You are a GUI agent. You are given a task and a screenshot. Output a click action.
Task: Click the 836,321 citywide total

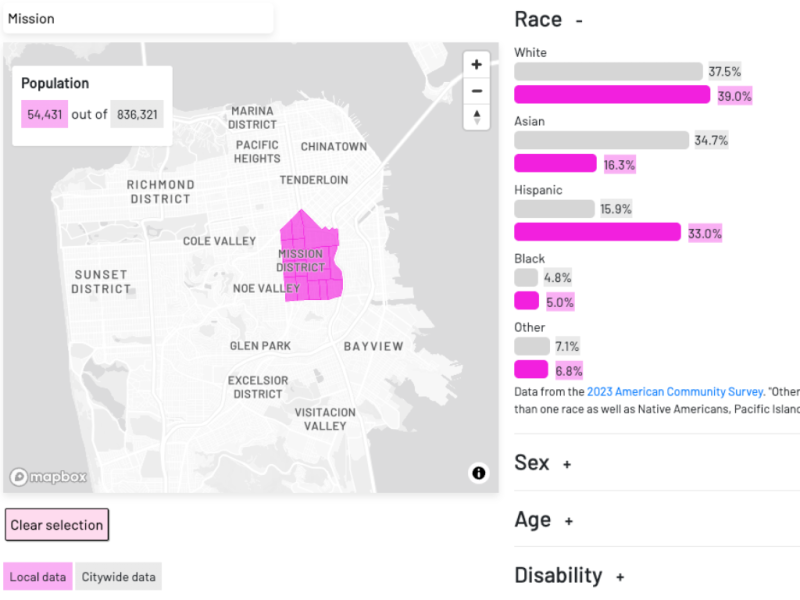pyautogui.click(x=137, y=113)
